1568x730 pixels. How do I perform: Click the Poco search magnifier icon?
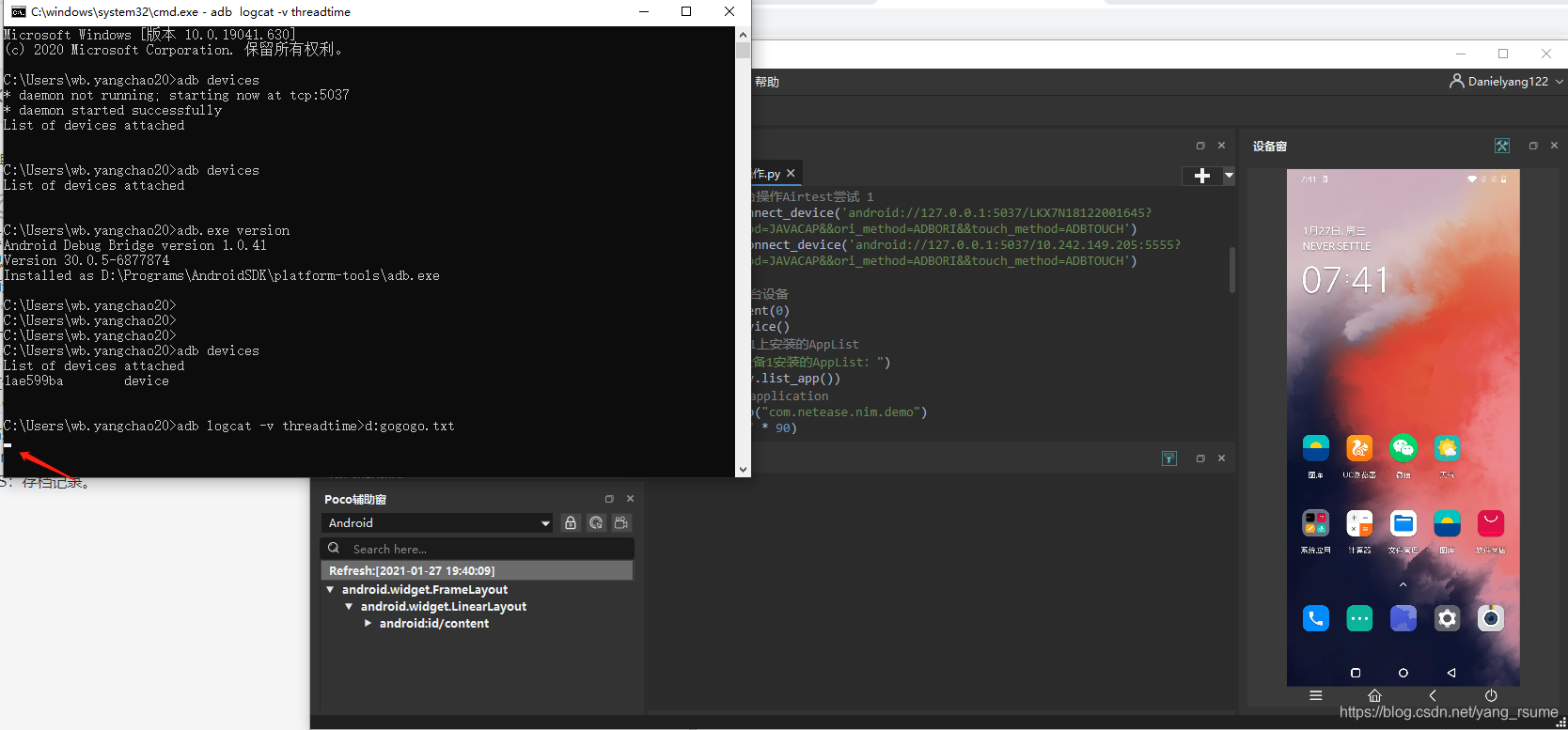tap(334, 549)
